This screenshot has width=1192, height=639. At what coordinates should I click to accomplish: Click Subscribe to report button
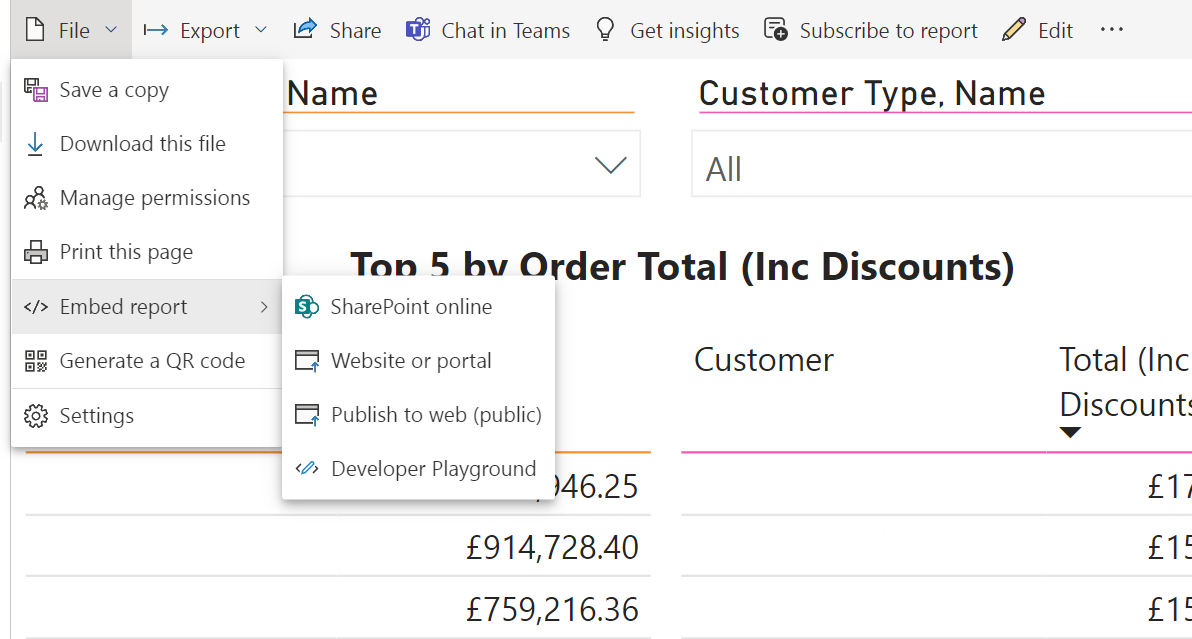click(x=871, y=30)
